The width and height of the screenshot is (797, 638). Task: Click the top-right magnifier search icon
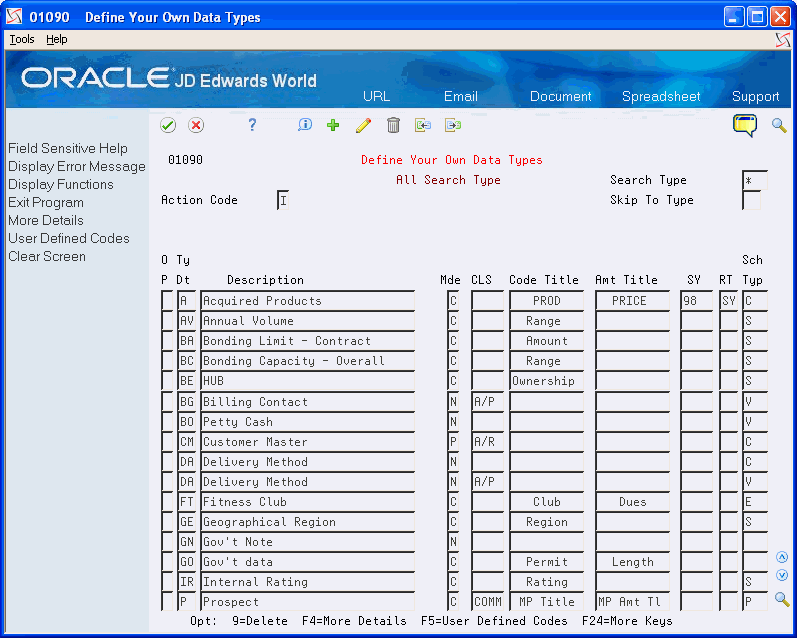779,125
